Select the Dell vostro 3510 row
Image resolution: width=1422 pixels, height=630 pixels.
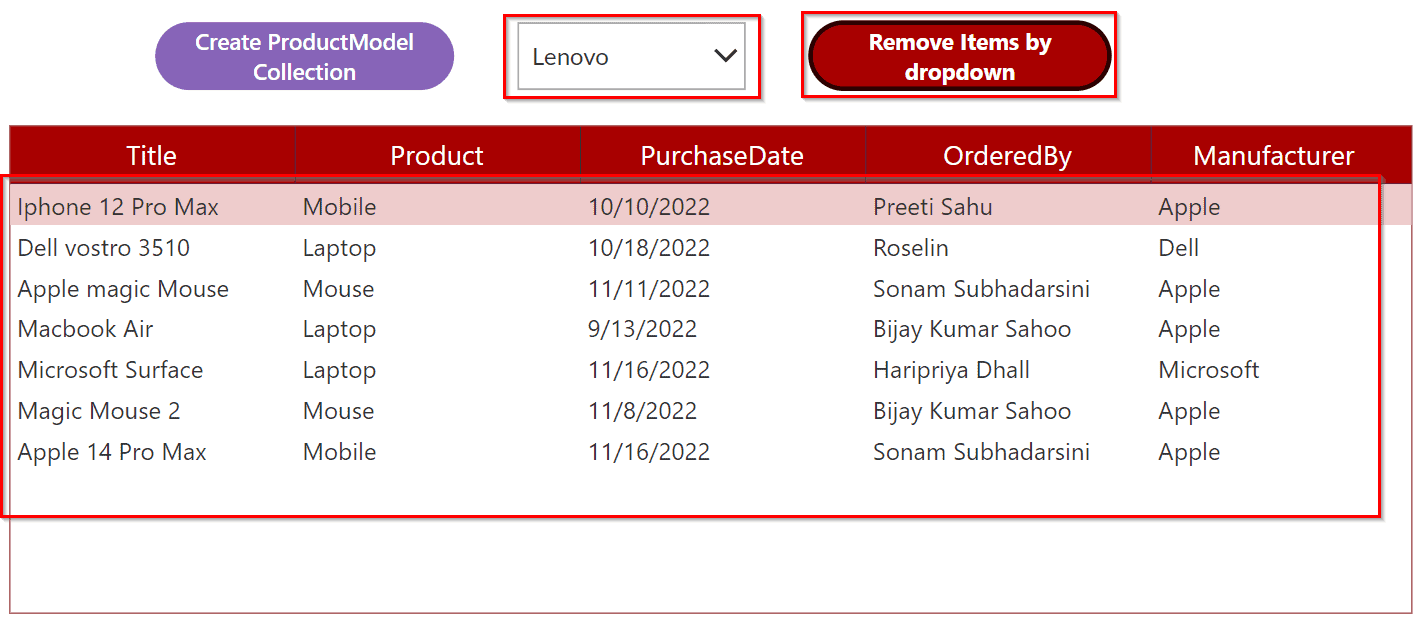(711, 248)
